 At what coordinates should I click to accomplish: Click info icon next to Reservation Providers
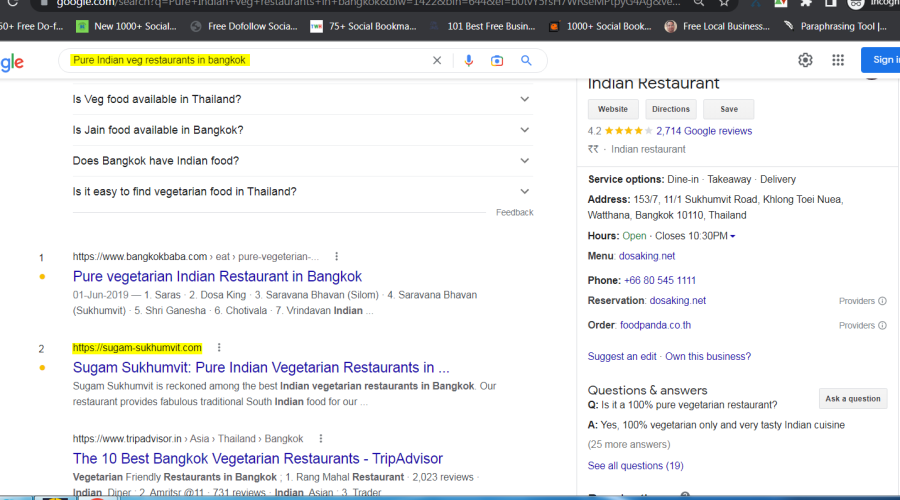point(882,301)
